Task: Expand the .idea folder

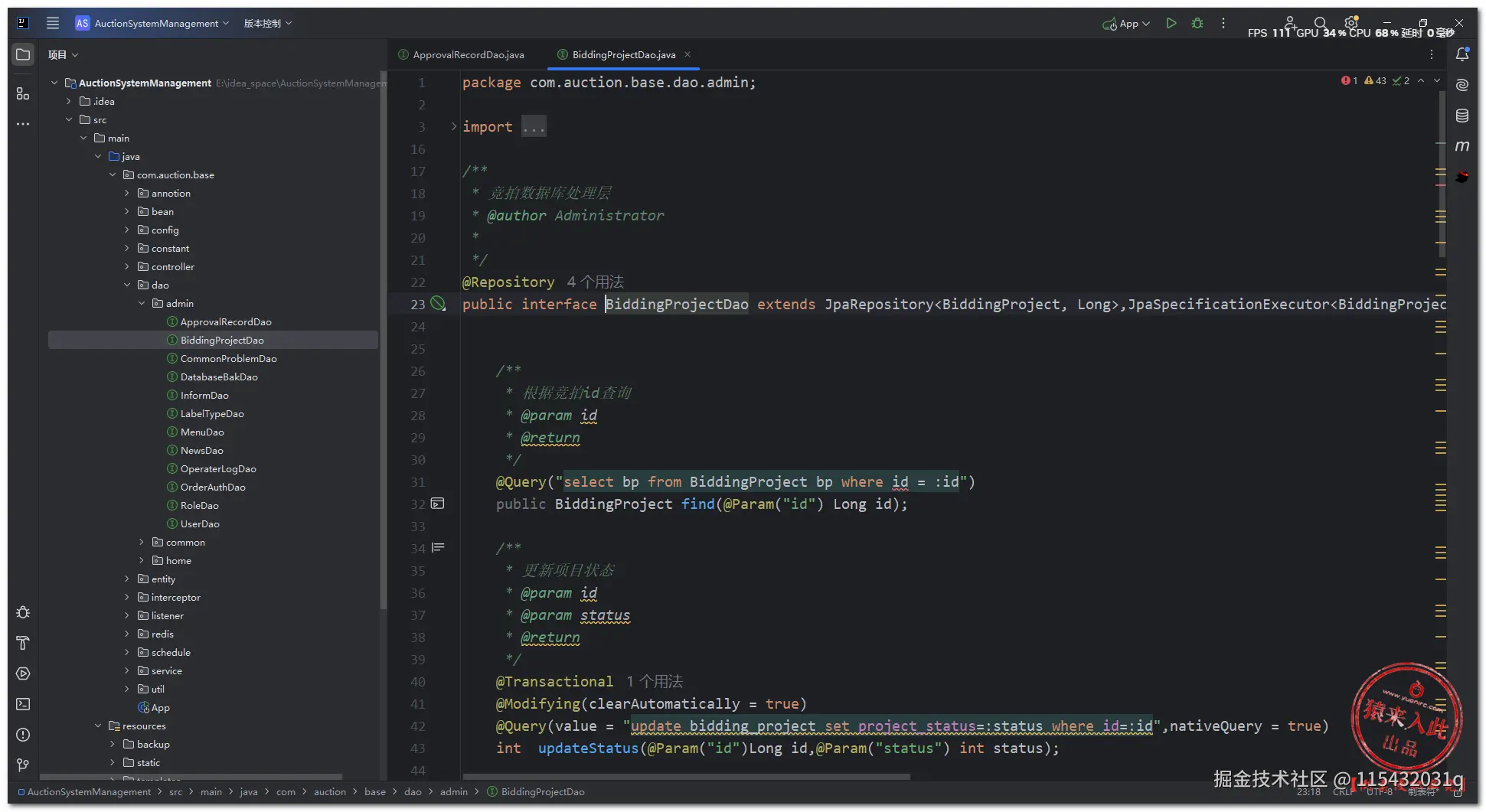Action: 69,101
